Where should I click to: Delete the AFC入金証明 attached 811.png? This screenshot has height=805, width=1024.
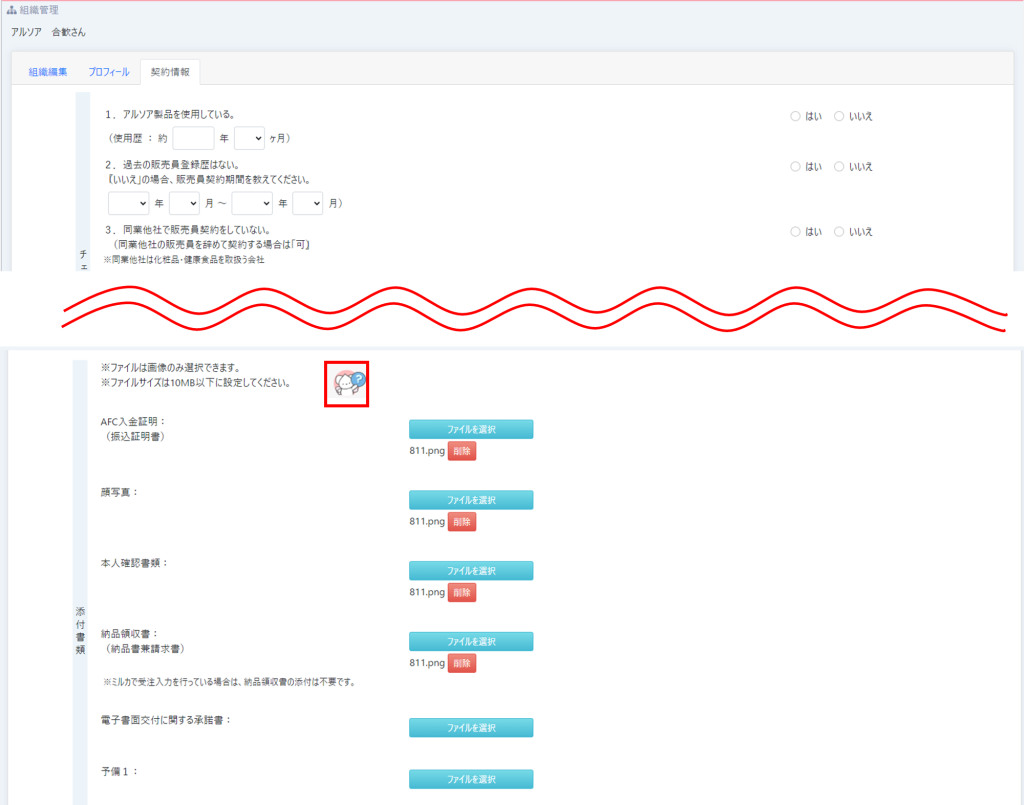coord(461,451)
